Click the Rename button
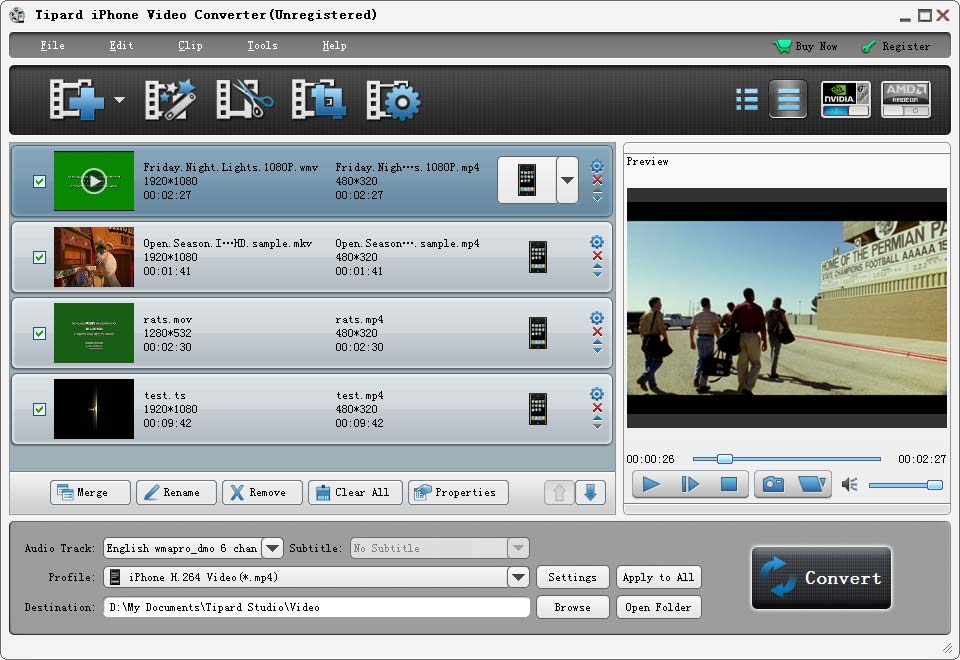 click(176, 492)
